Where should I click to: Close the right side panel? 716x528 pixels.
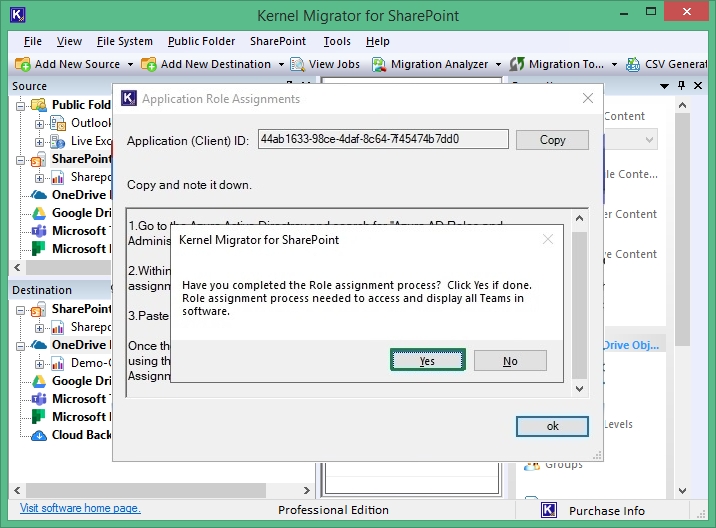click(698, 85)
